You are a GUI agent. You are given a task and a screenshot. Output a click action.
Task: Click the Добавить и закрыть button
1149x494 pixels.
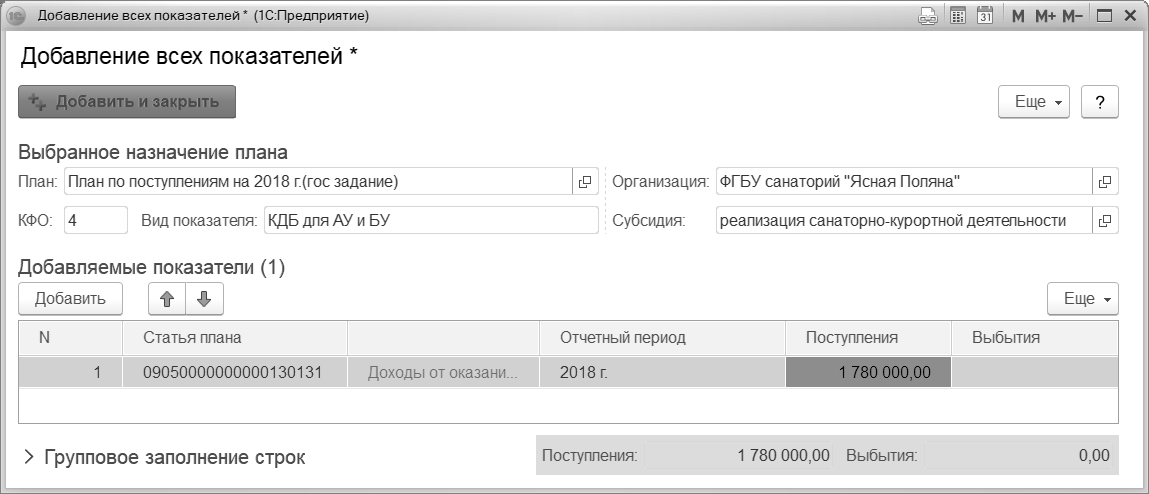[x=127, y=101]
